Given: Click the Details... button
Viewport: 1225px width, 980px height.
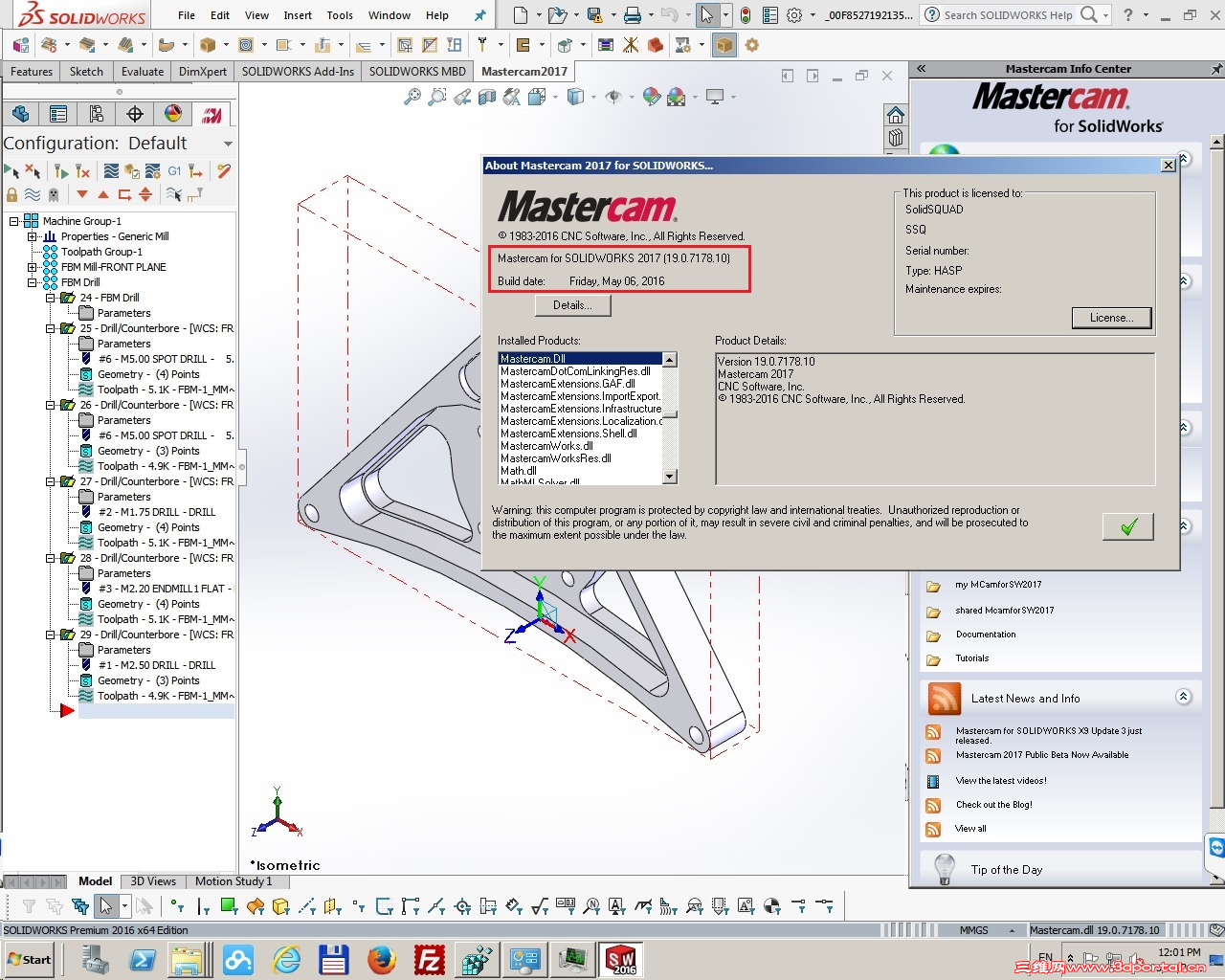Looking at the screenshot, I should (572, 305).
